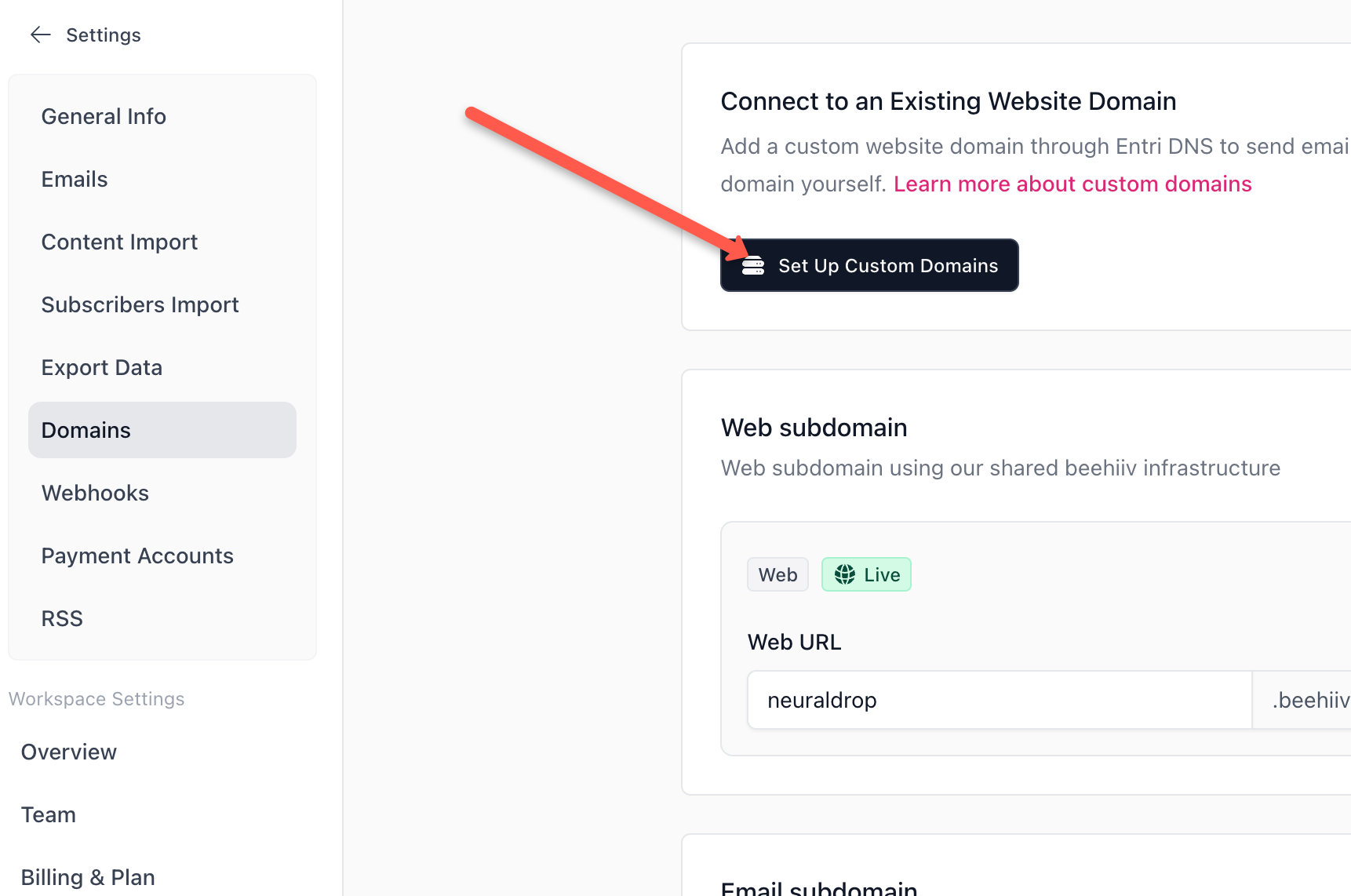Viewport: 1351px width, 896px height.
Task: Navigate to Team workspace settings
Action: (x=48, y=814)
